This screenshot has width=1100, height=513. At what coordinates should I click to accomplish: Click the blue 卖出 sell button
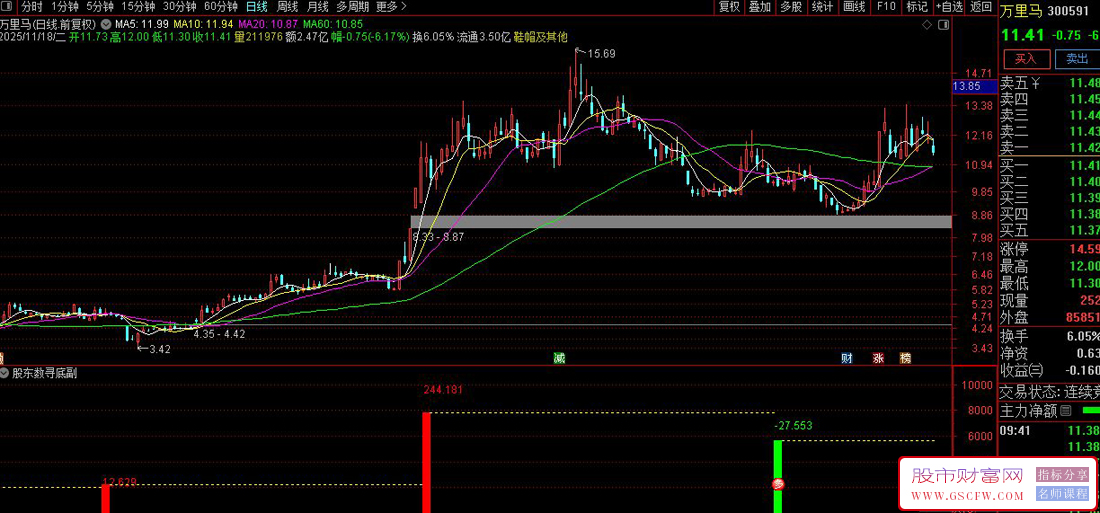(1077, 59)
